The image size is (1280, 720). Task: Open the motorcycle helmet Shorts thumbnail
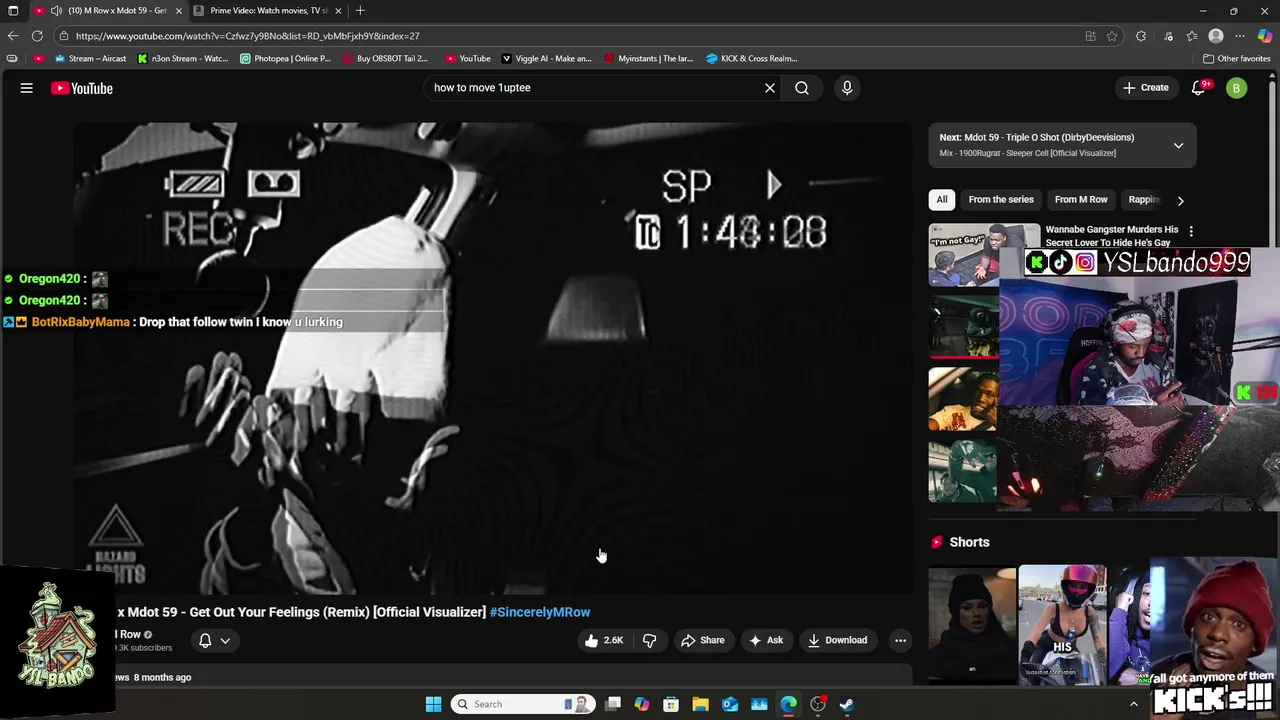1062,624
